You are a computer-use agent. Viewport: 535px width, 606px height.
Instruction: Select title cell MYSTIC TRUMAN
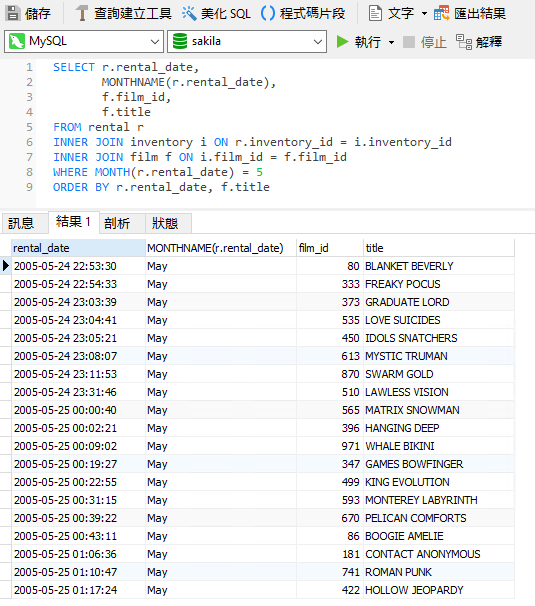pyautogui.click(x=439, y=356)
